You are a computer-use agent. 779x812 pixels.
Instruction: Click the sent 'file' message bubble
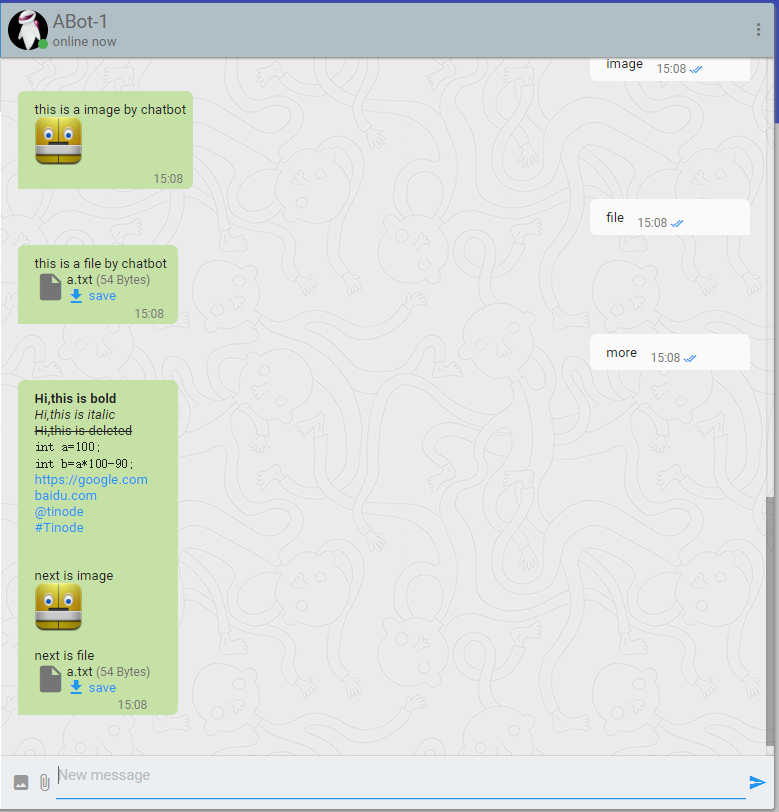(x=670, y=217)
